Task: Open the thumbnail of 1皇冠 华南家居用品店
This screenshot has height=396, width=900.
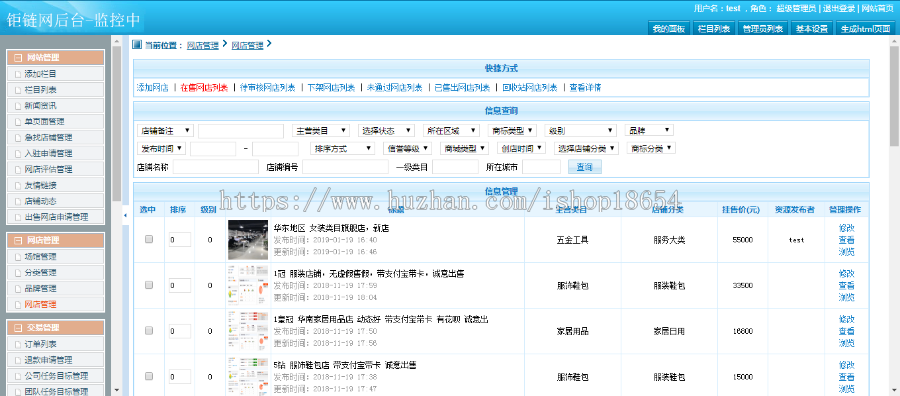Action: 248,331
